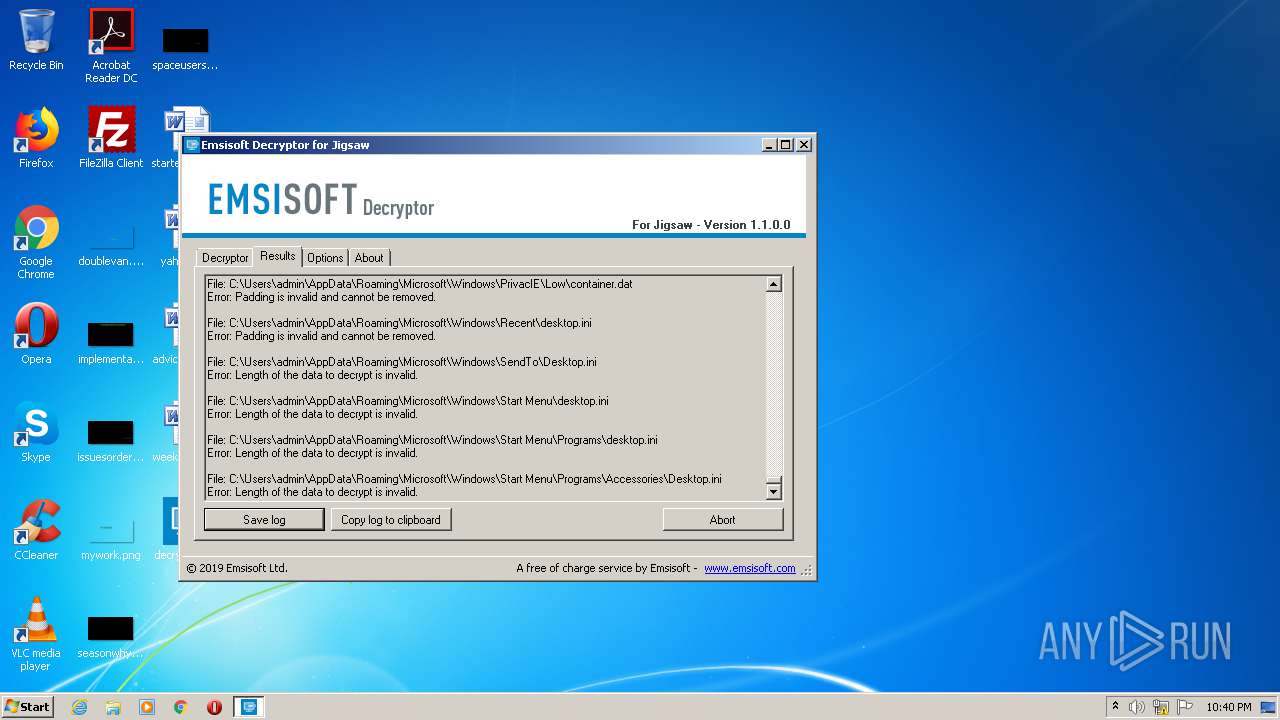Open the About tab
The height and width of the screenshot is (720, 1280).
pyautogui.click(x=369, y=258)
